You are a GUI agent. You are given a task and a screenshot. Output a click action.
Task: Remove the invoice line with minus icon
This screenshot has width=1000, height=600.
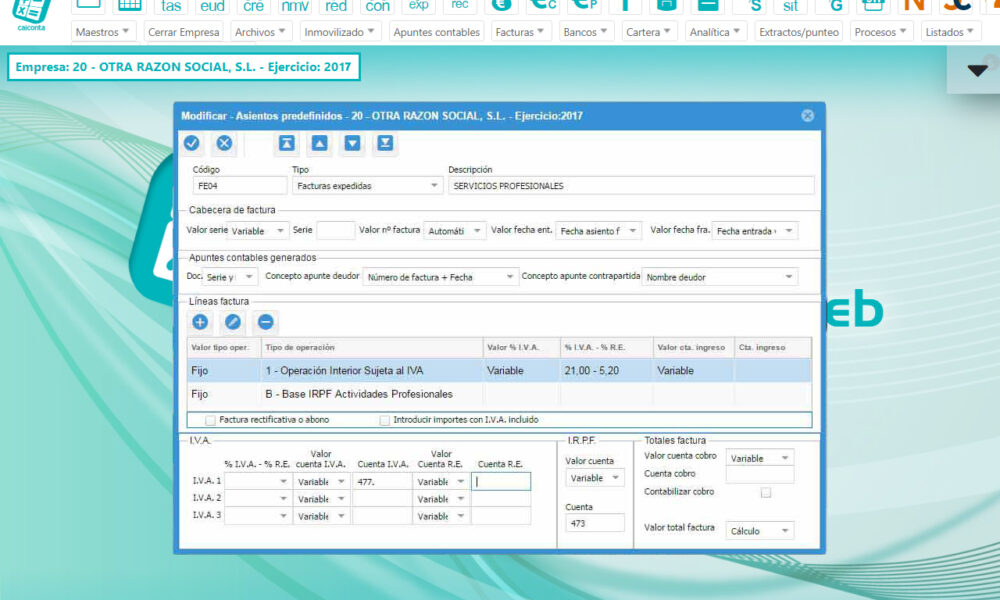(266, 322)
